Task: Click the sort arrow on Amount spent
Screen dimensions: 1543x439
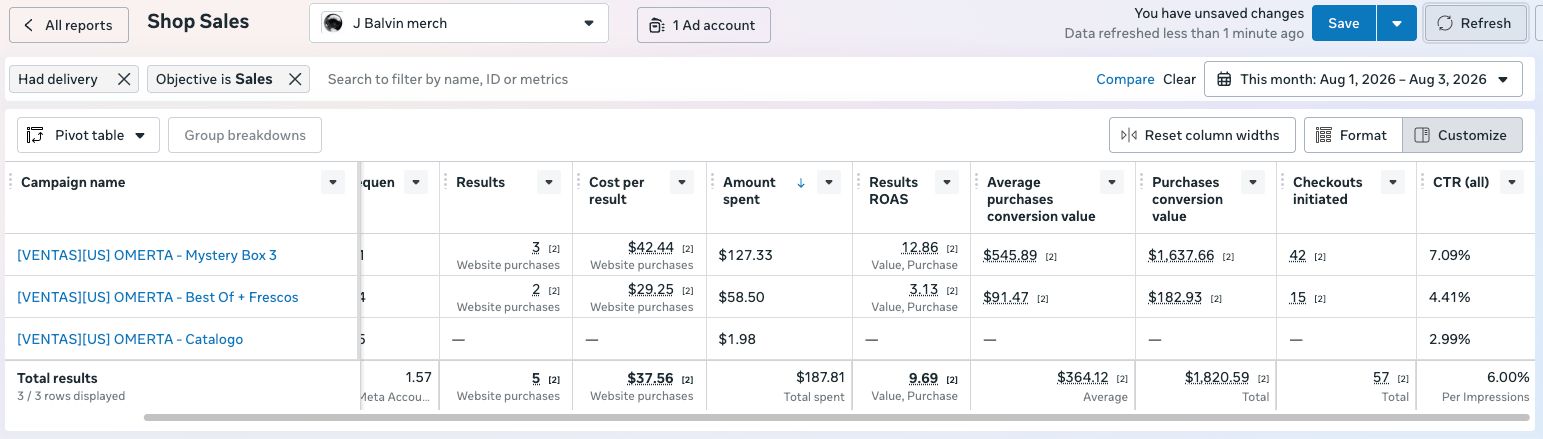Action: click(801, 182)
